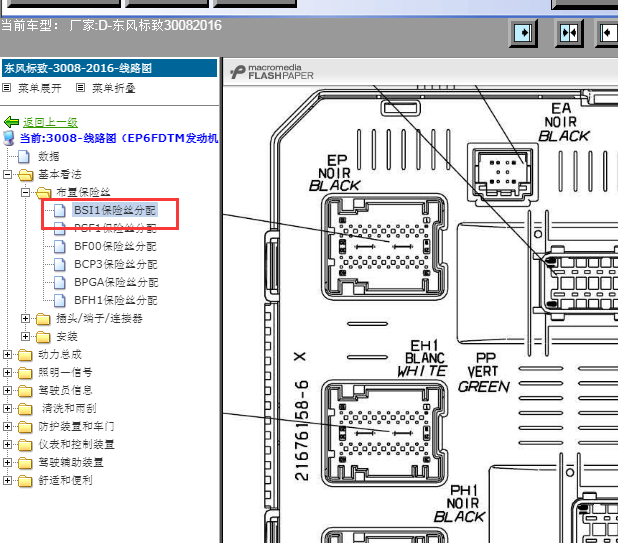
Task: Expand the 安装 folder
Action: click(25, 337)
